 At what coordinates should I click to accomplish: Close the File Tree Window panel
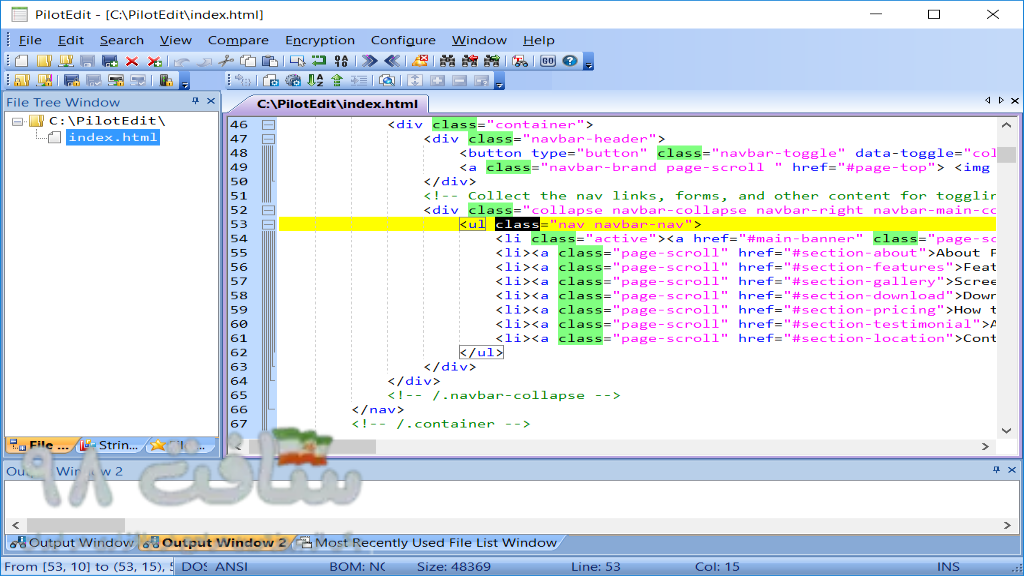[x=211, y=101]
